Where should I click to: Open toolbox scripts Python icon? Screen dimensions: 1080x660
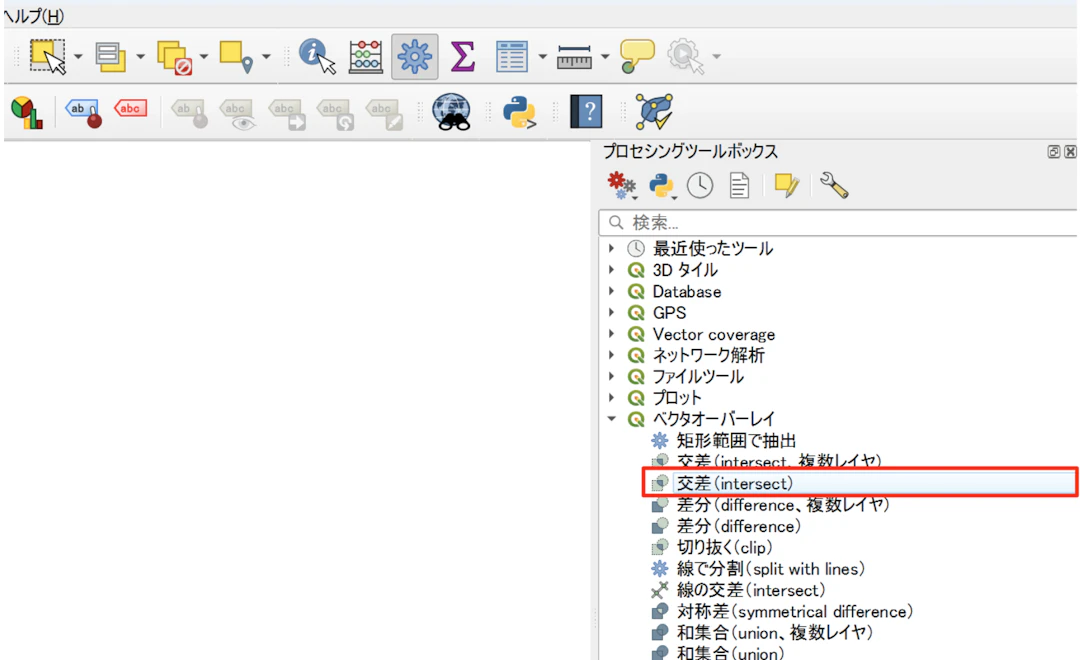point(662,186)
